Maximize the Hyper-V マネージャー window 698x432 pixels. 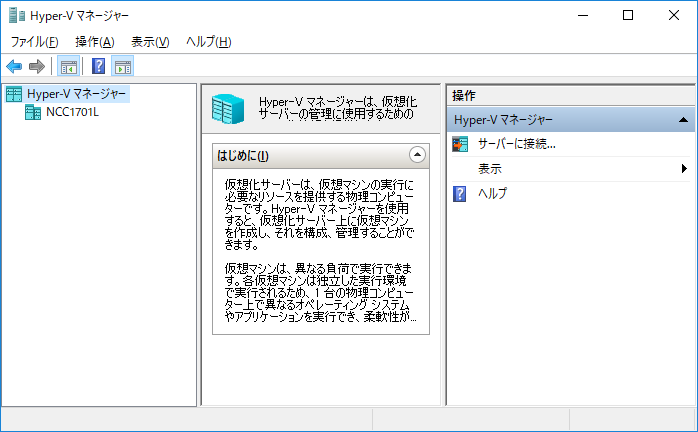coord(628,16)
